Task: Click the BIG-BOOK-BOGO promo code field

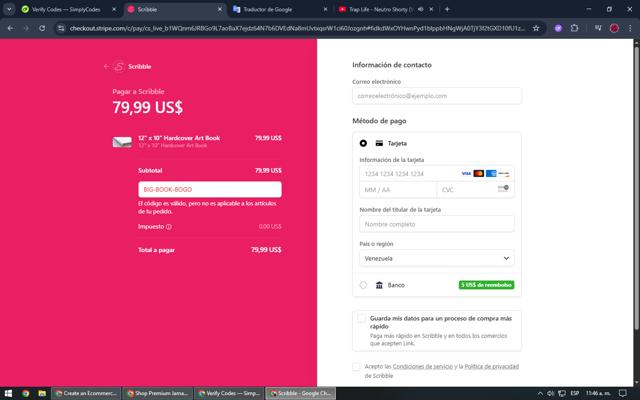Action: (210, 189)
